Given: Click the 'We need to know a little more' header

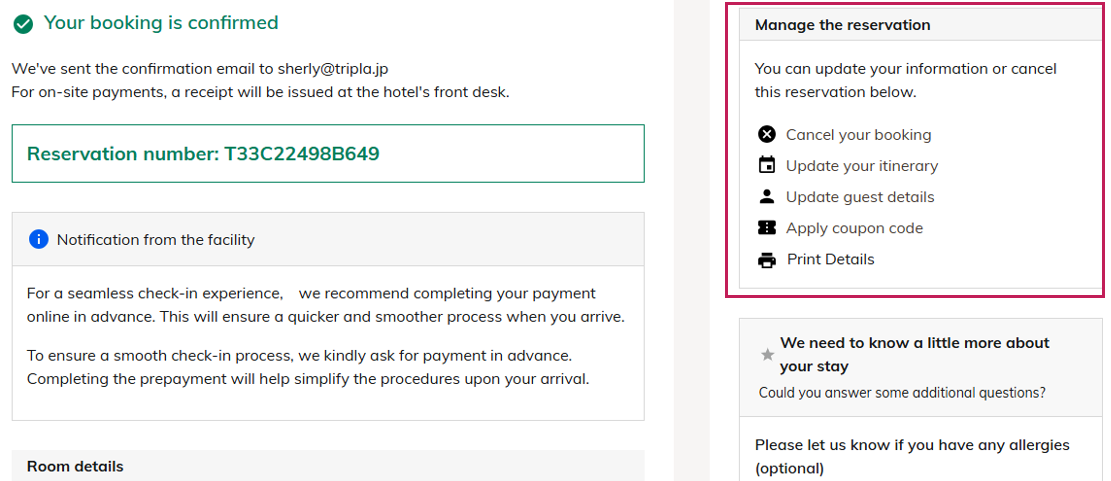Looking at the screenshot, I should pyautogui.click(x=914, y=354).
